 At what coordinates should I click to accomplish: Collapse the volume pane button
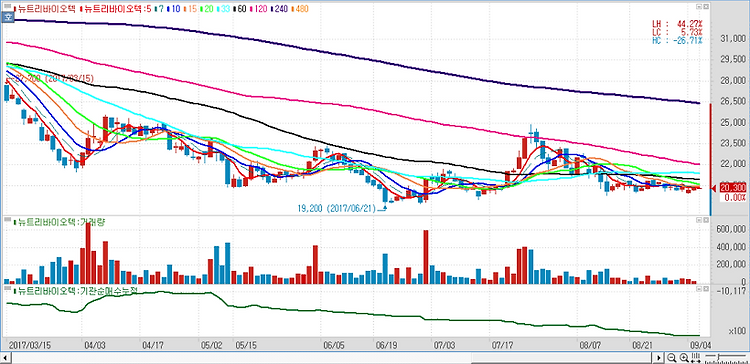point(699,220)
